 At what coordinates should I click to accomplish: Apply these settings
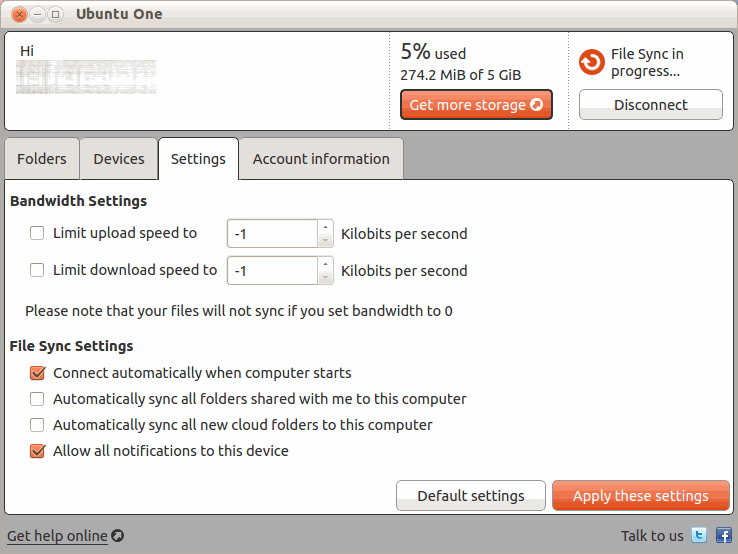pyautogui.click(x=640, y=496)
